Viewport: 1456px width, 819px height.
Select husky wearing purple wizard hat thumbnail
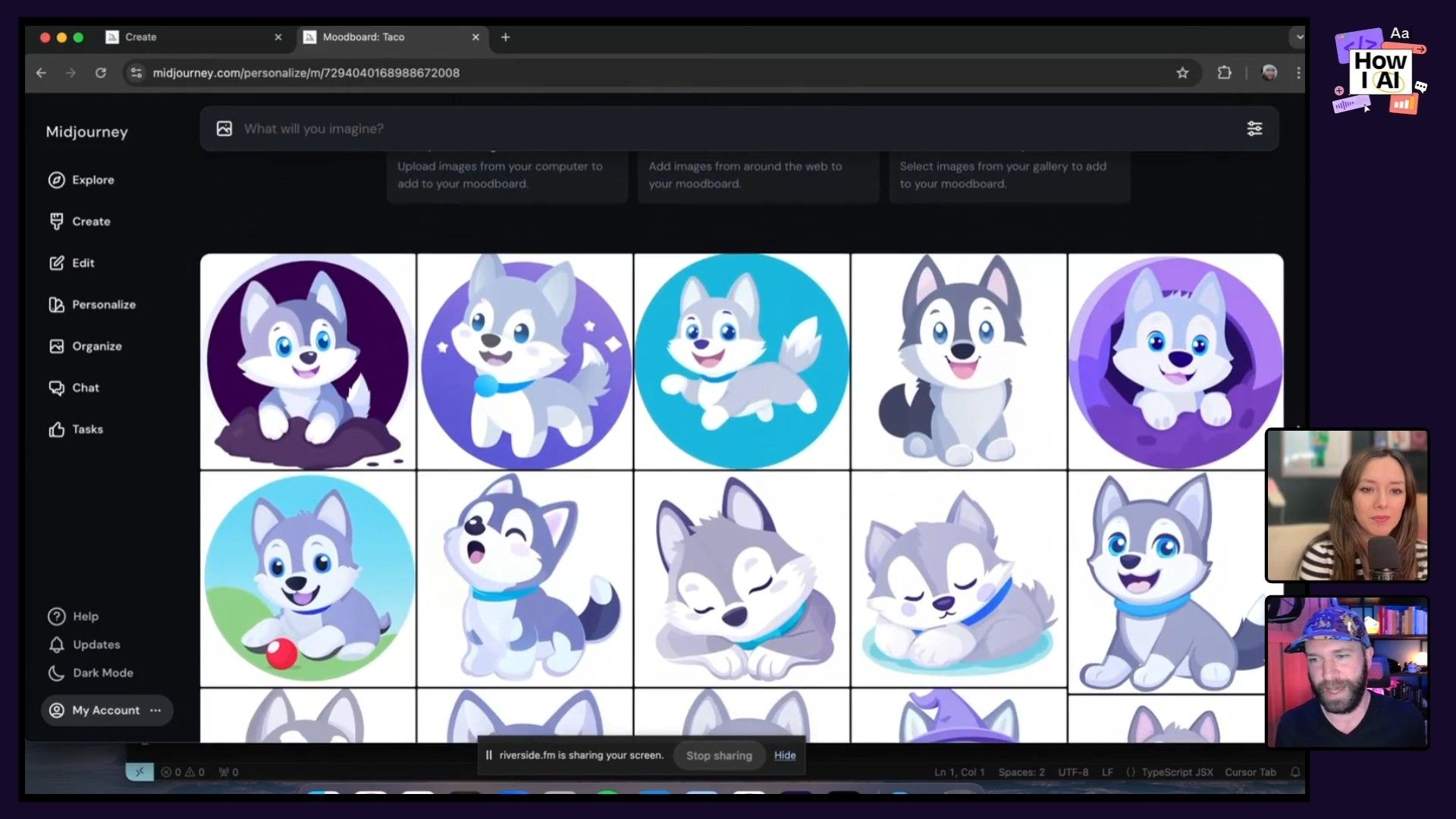click(959, 716)
